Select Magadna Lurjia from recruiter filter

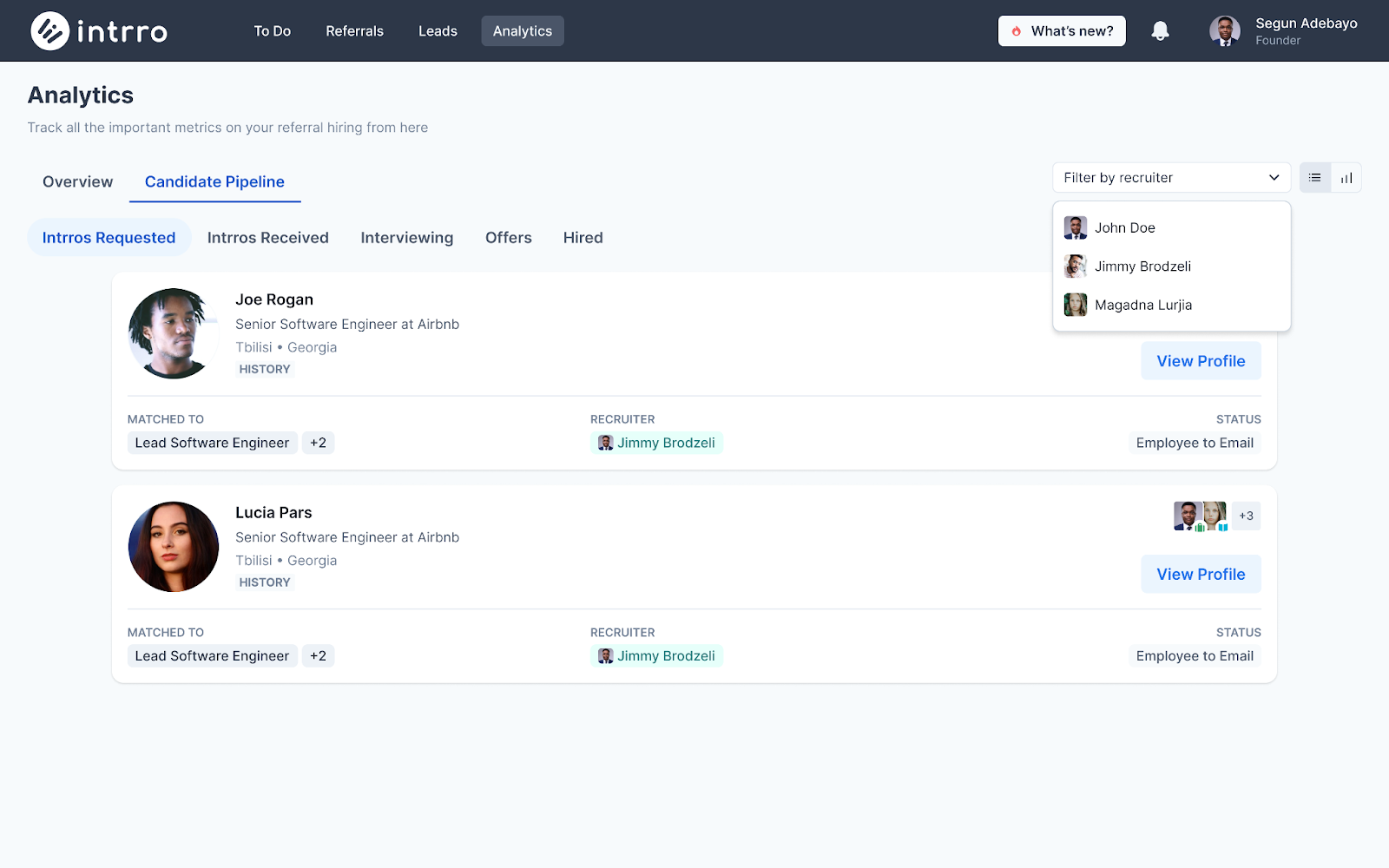coord(1172,305)
